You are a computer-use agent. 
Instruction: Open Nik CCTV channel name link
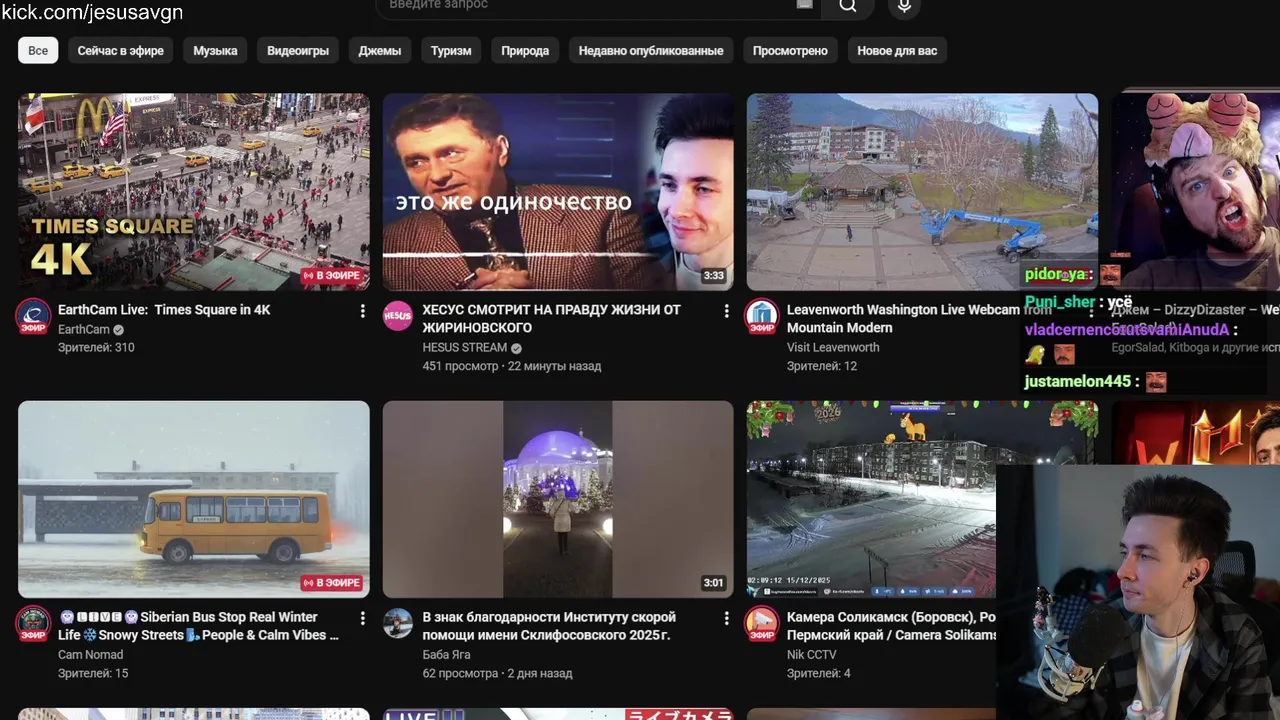click(x=811, y=655)
